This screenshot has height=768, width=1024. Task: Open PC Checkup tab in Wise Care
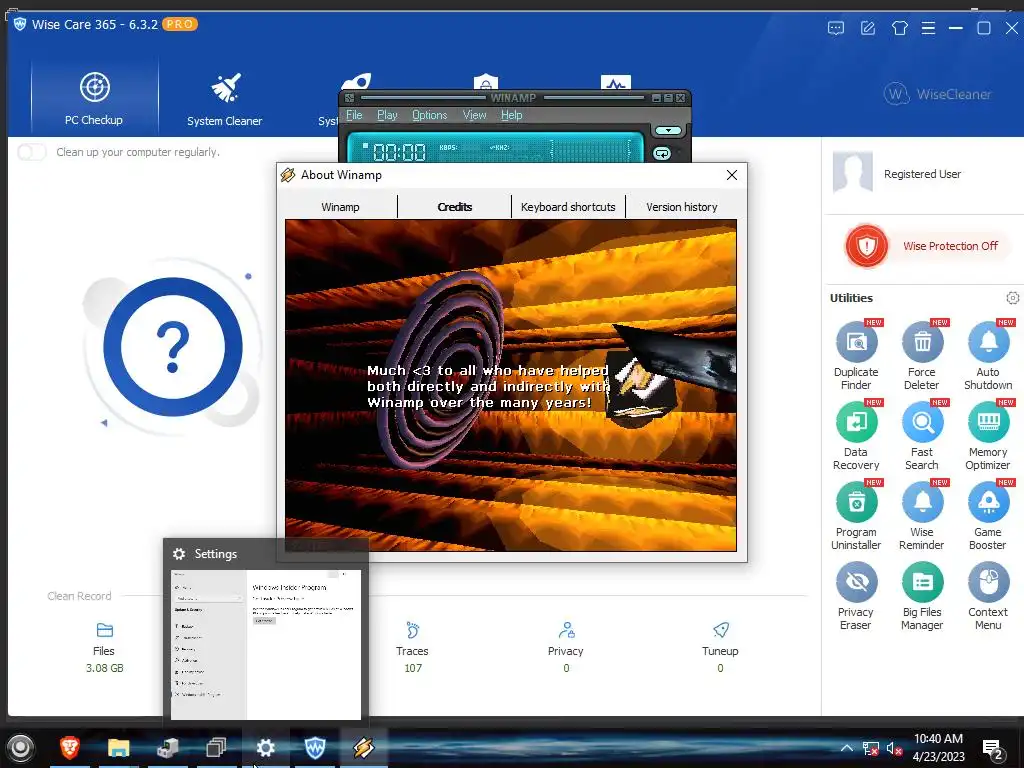coord(94,98)
